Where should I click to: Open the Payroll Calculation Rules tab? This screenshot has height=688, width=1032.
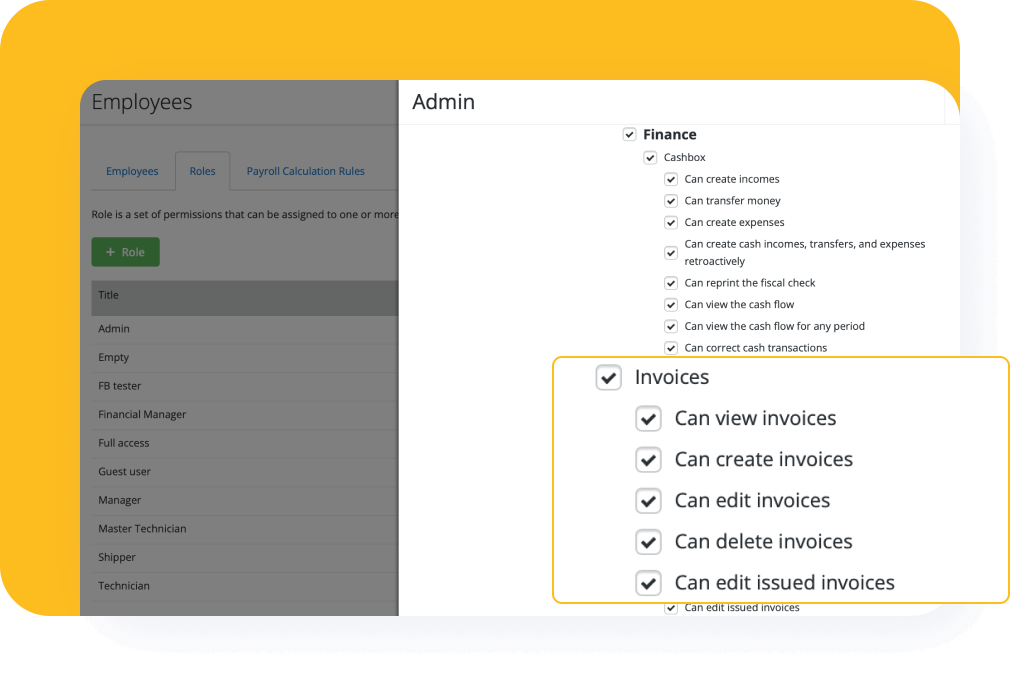coord(305,171)
